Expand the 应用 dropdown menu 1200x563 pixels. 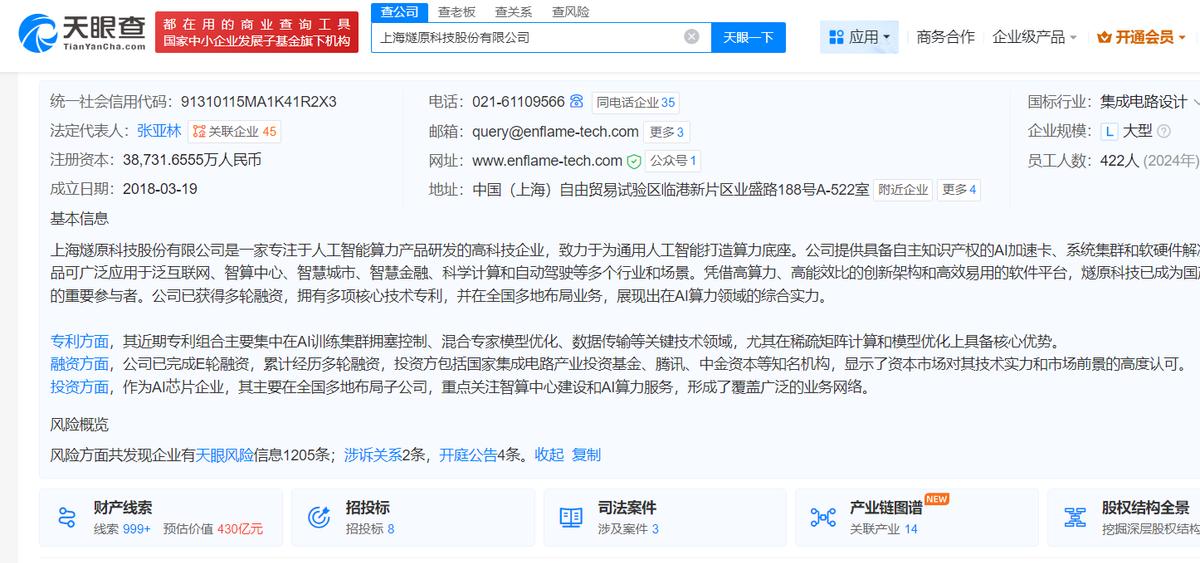(x=859, y=37)
